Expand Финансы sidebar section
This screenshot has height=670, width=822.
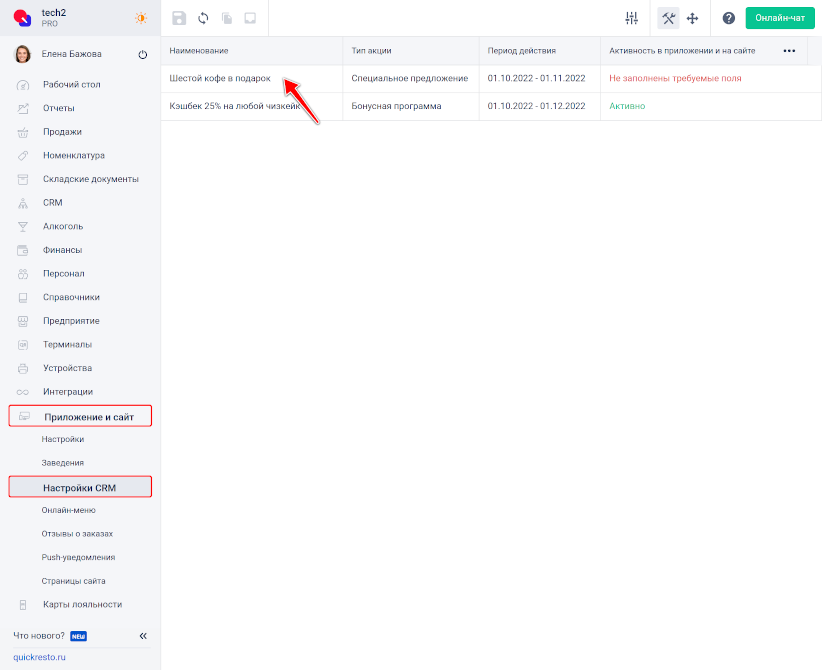pos(62,250)
